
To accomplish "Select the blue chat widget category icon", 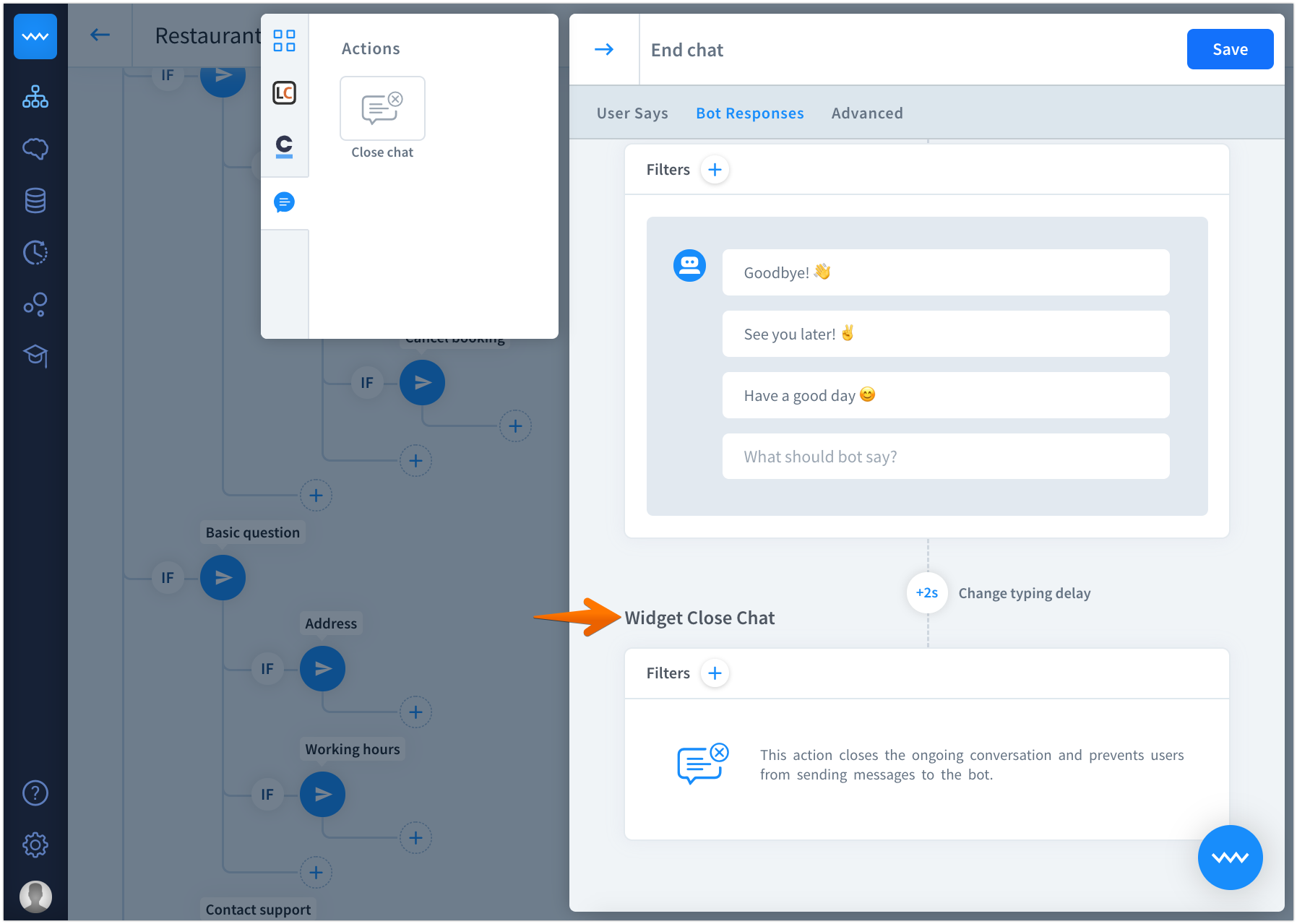I will tap(284, 202).
